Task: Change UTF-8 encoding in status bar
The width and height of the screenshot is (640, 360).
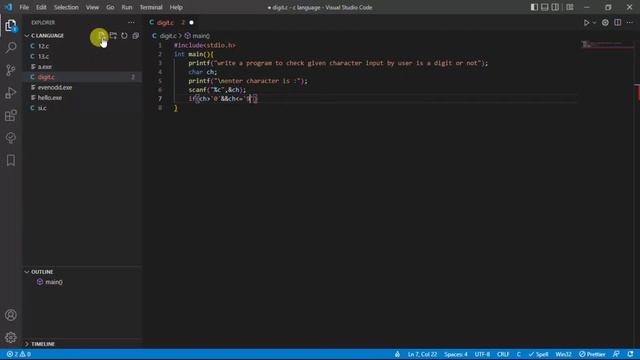Action: click(x=482, y=354)
